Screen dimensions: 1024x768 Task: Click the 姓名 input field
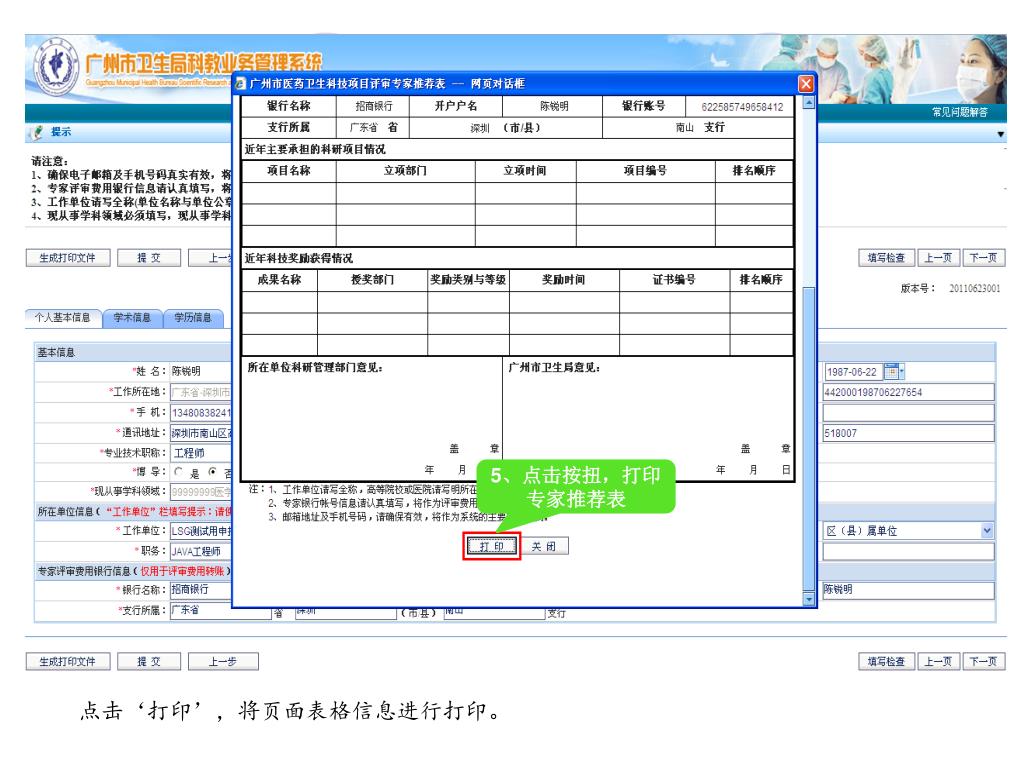point(201,371)
